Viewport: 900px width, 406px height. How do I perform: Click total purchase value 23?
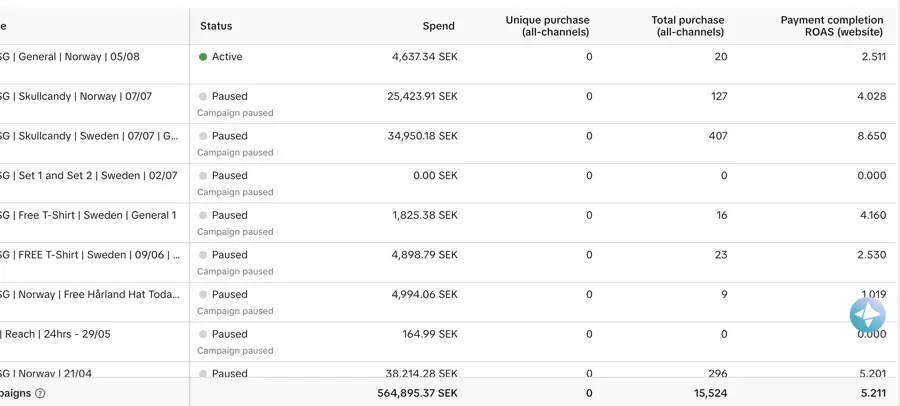(721, 255)
